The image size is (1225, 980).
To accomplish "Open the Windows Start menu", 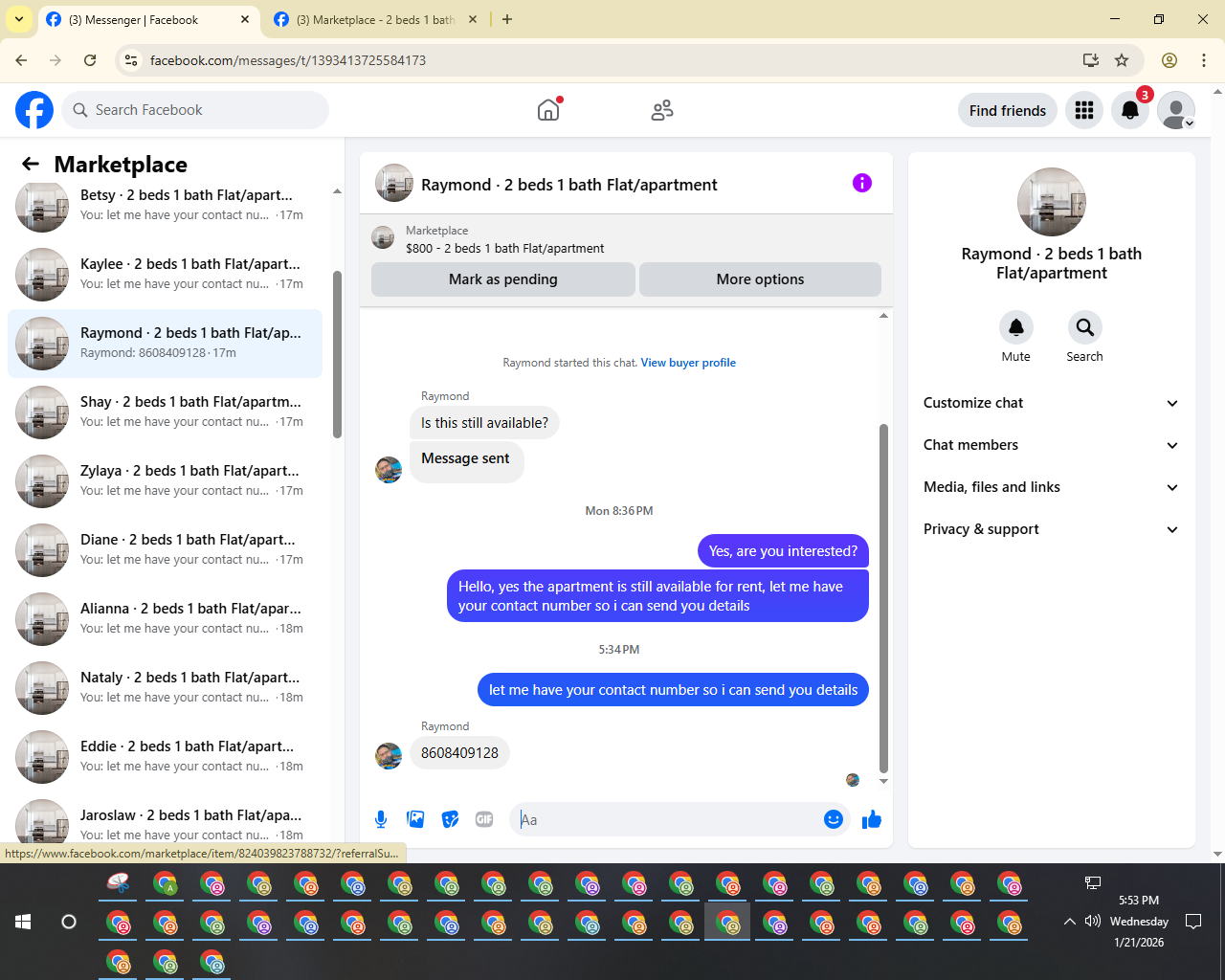I will pyautogui.click(x=23, y=922).
